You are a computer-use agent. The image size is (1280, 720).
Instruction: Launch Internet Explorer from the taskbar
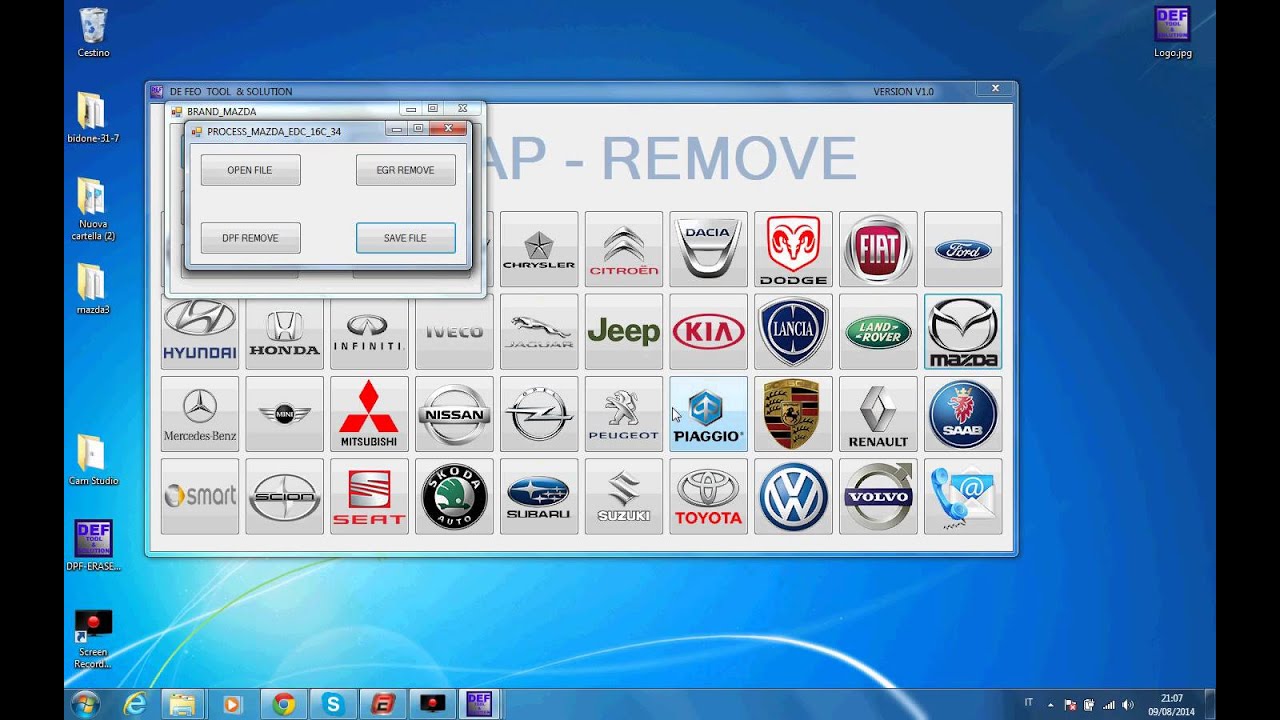click(x=134, y=704)
